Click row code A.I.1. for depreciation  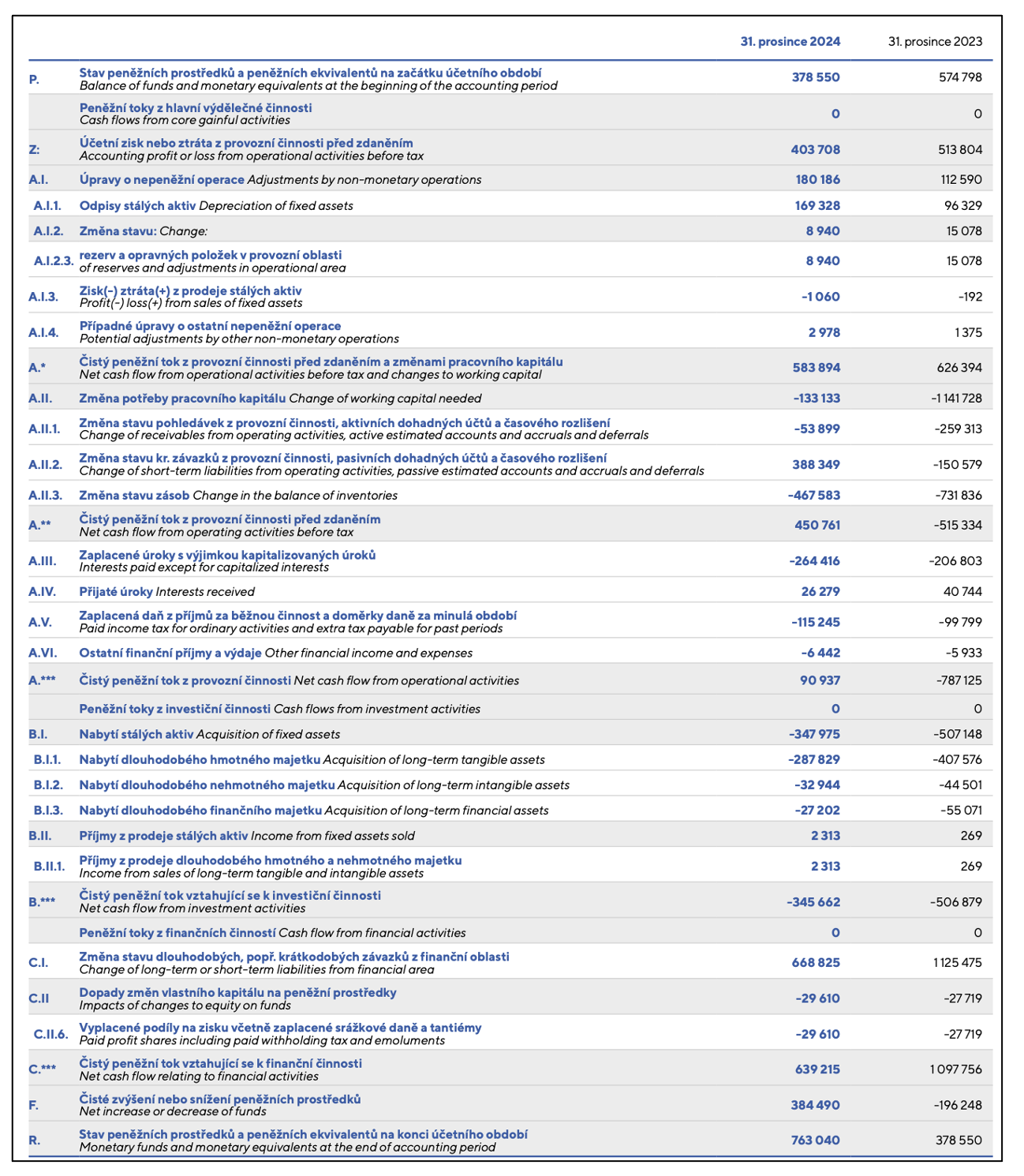pos(47,205)
